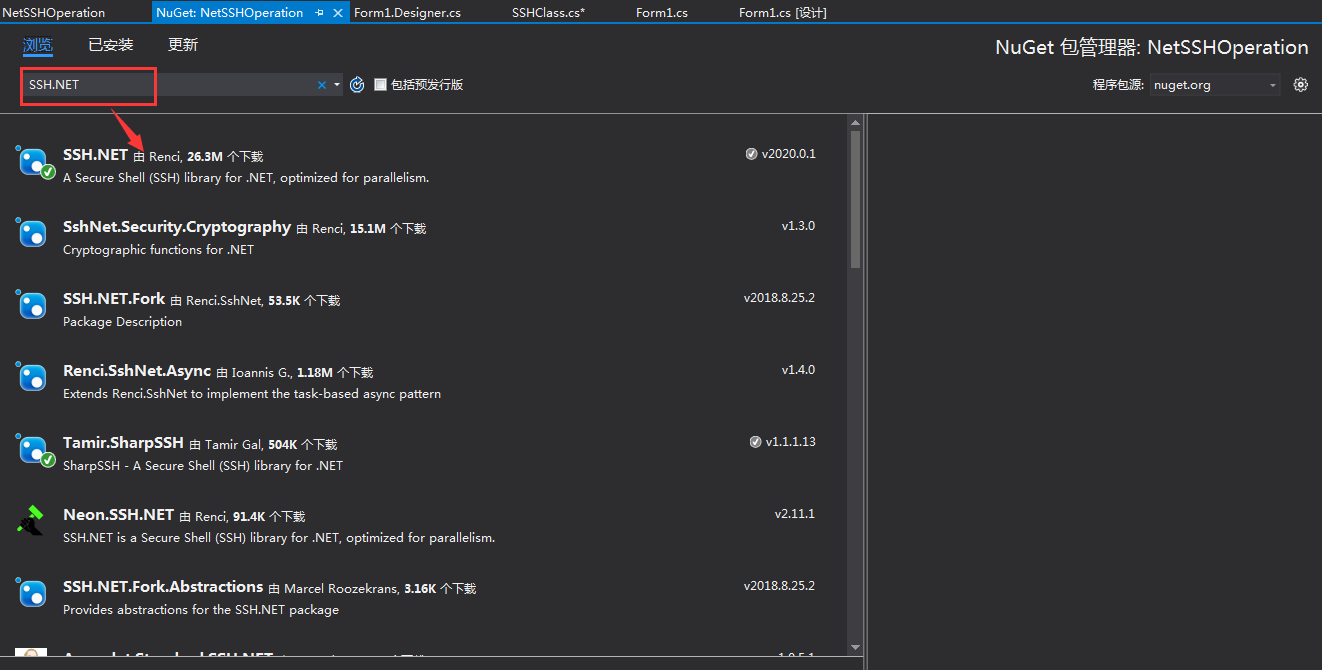Click the SSH.NET.Fork package icon
The height and width of the screenshot is (670, 1322).
(x=32, y=306)
